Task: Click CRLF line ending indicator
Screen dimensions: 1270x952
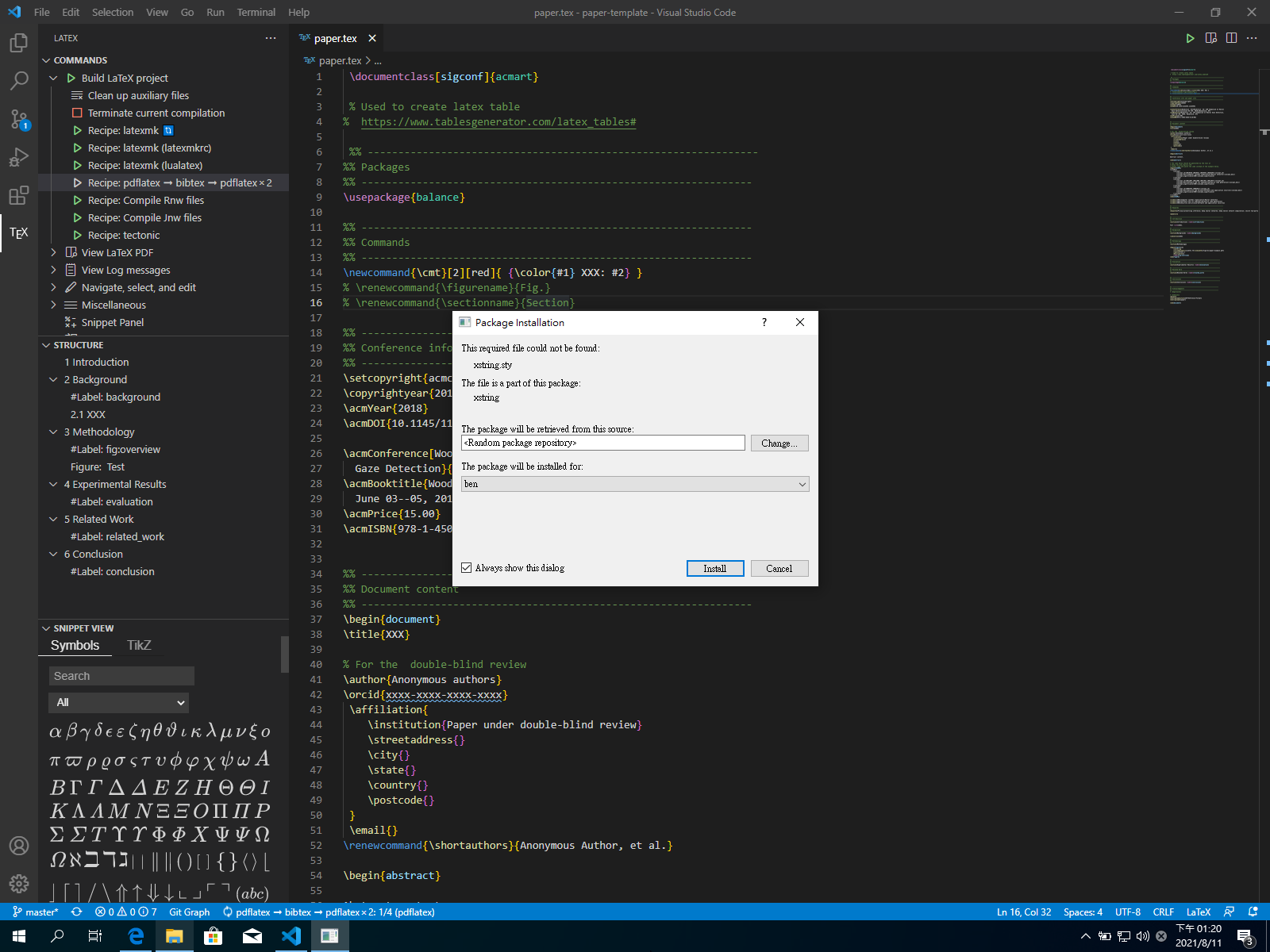Action: (x=1164, y=912)
